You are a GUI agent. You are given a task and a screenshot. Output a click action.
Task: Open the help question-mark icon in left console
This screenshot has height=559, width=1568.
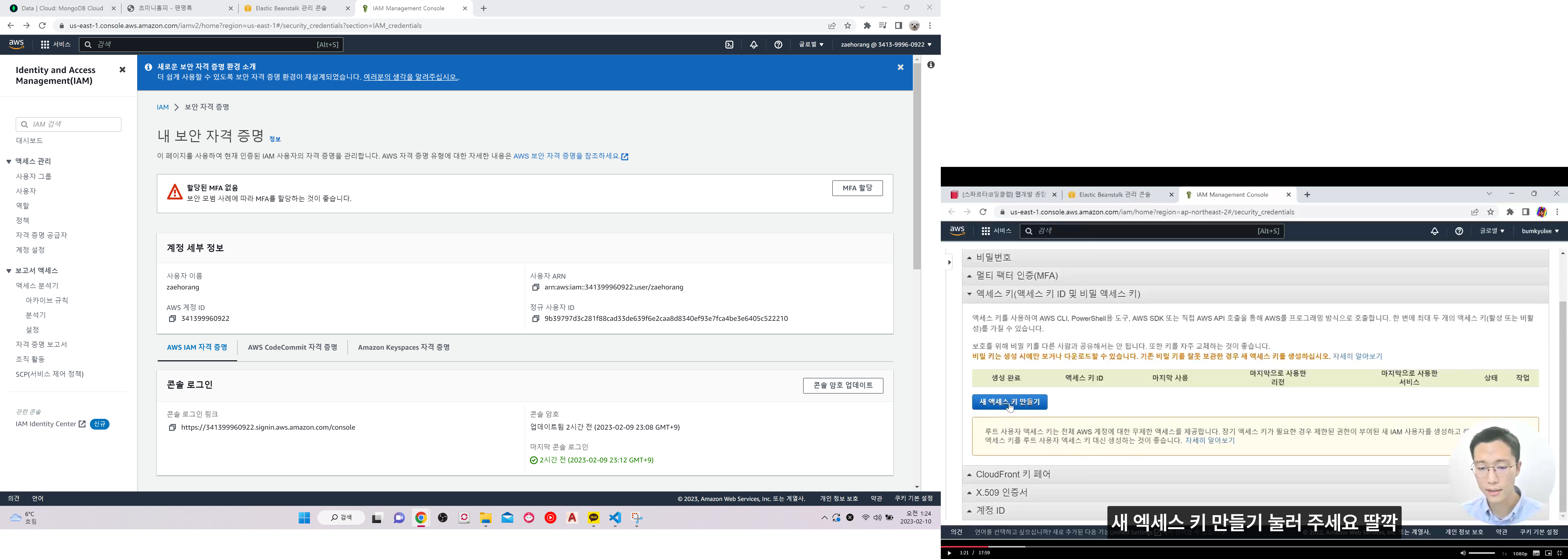point(778,44)
